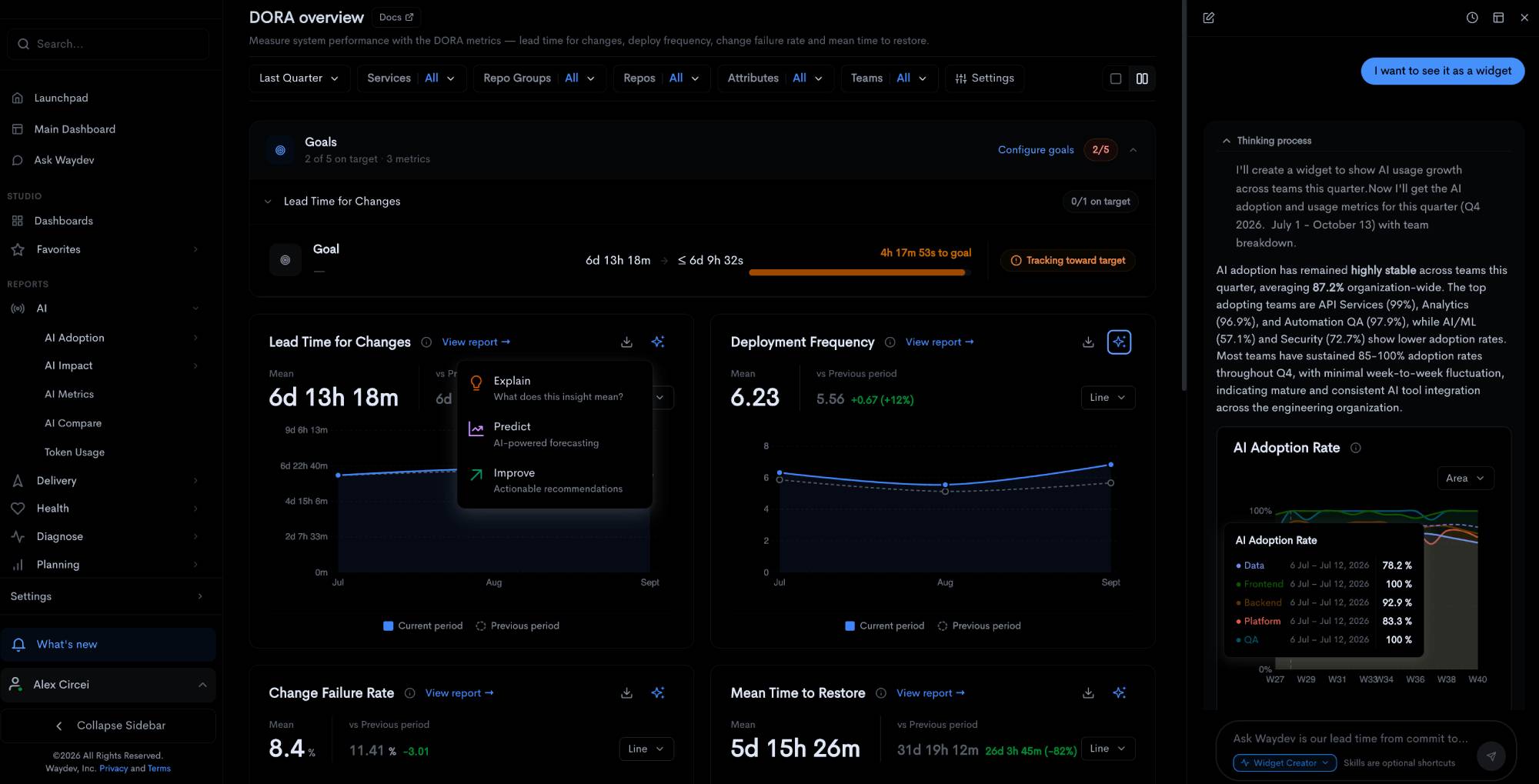The image size is (1539, 784).
Task: Click the AI sparkle icon on Deployment Frequency card
Action: pos(1119,342)
